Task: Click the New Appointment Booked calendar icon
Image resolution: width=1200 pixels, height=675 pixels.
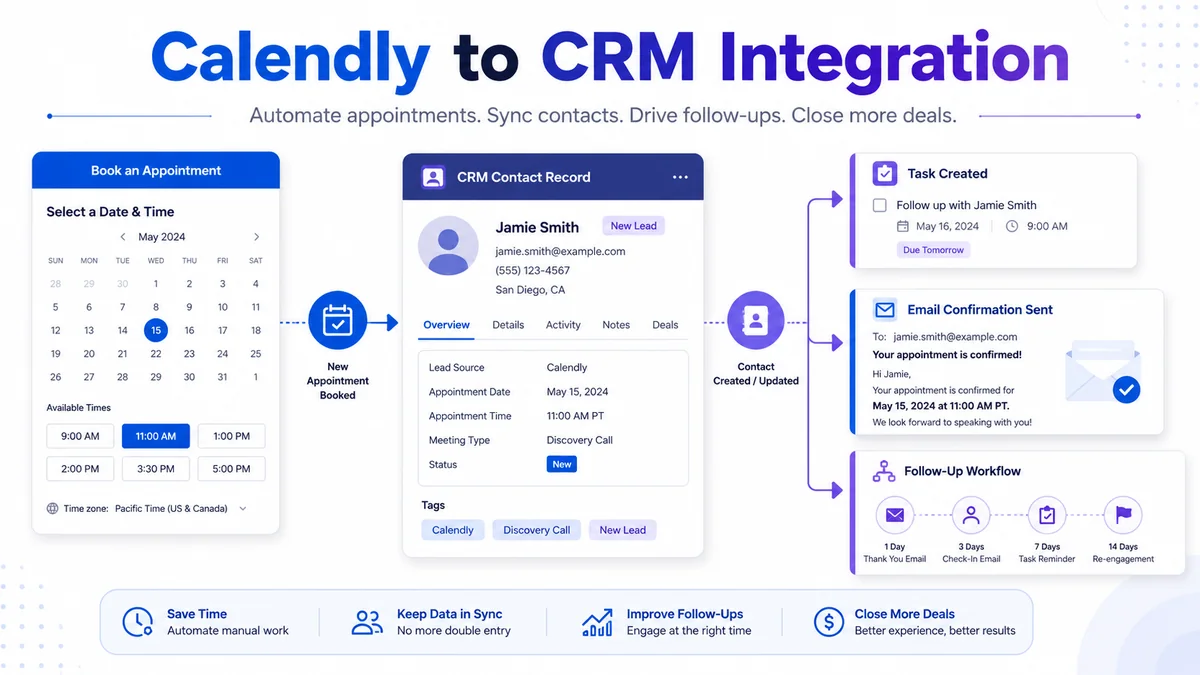Action: 338,322
